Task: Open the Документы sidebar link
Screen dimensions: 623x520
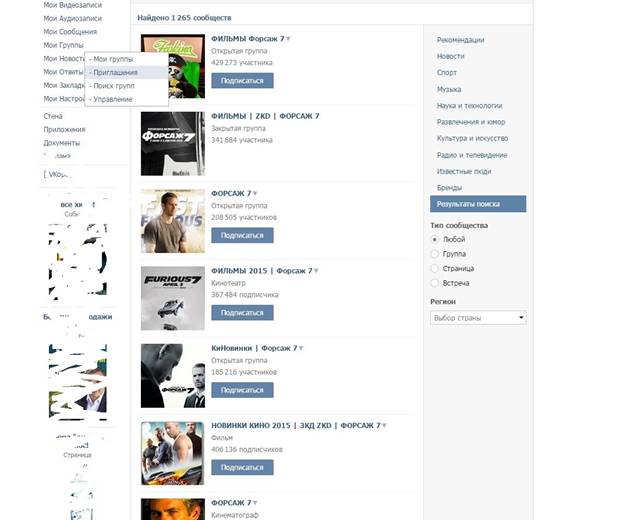Action: pyautogui.click(x=62, y=143)
